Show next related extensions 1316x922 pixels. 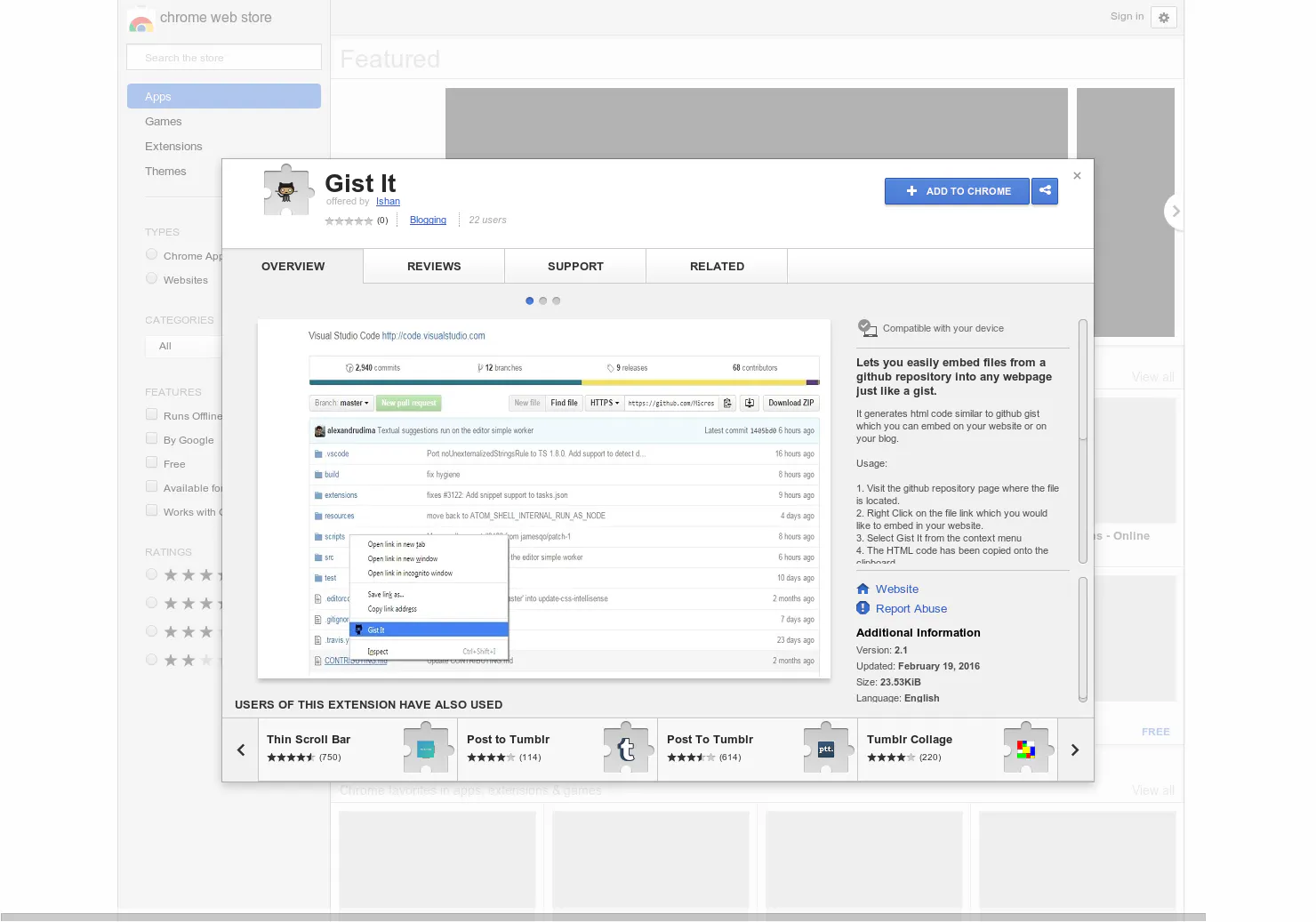(1075, 750)
